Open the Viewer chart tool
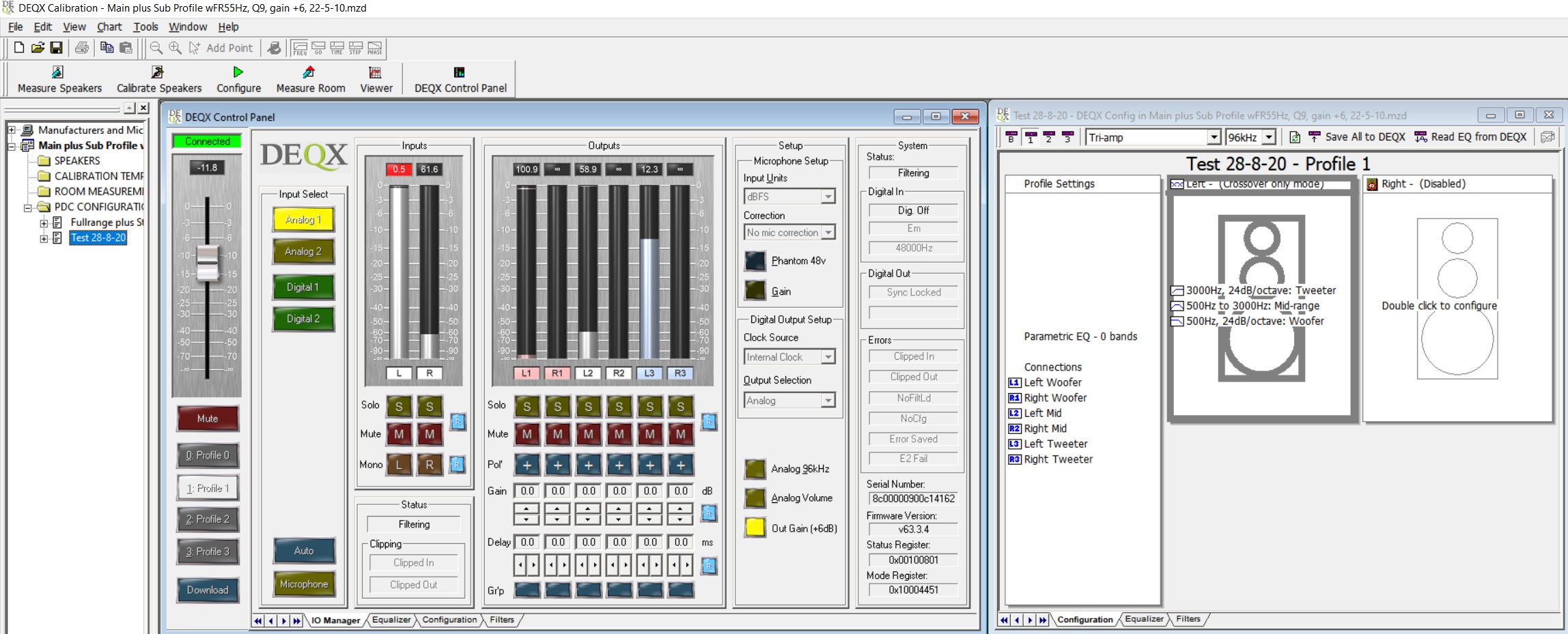 tap(376, 80)
